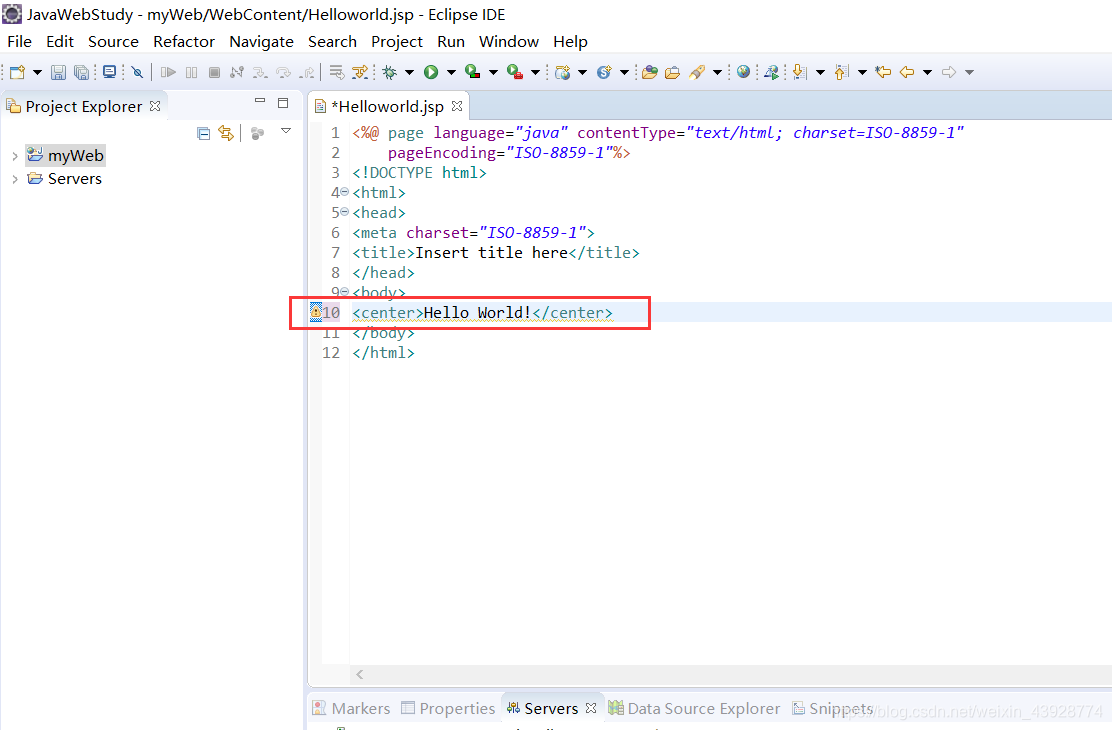Click the grayed Step Over icon
The image size is (1112, 730).
(x=283, y=72)
